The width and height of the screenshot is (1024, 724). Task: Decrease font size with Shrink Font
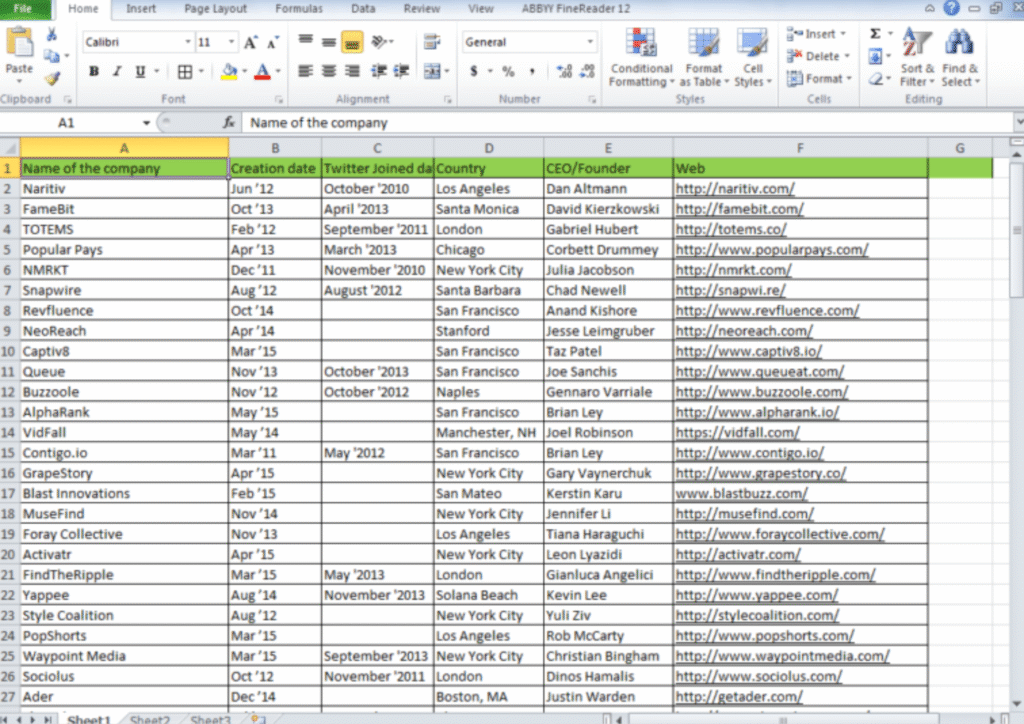coord(273,42)
